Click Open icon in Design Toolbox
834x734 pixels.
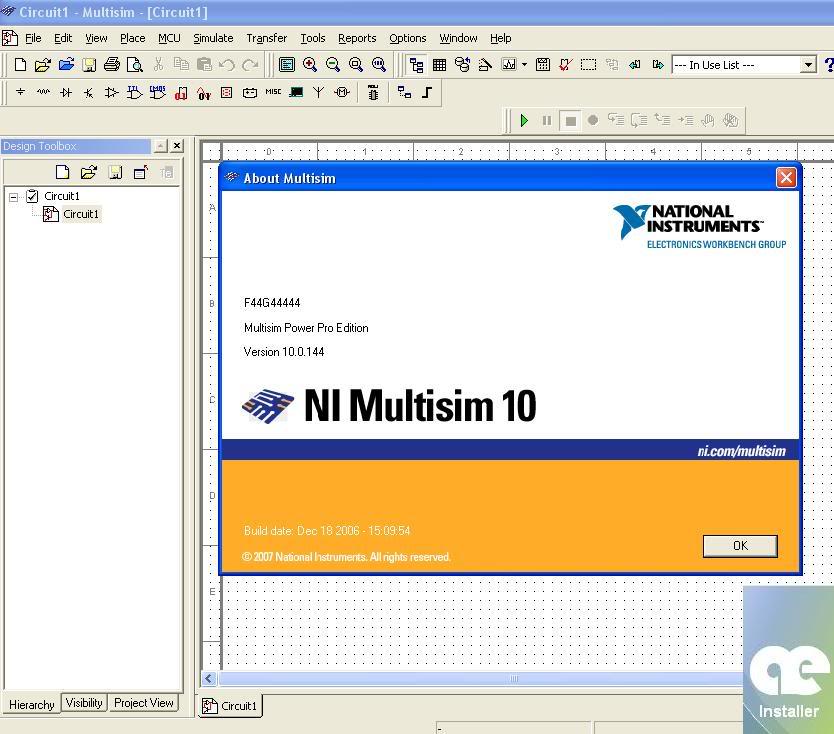(88, 172)
